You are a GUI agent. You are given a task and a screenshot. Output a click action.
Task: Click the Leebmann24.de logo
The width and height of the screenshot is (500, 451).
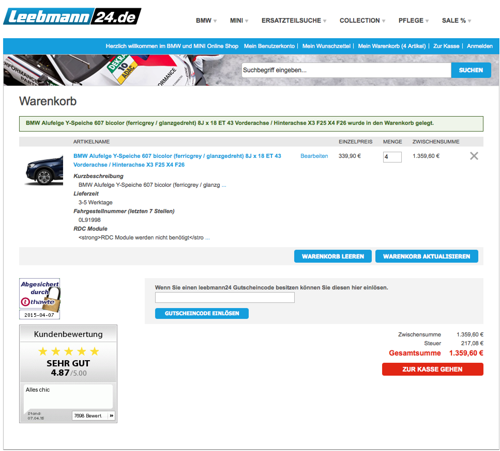point(72,16)
